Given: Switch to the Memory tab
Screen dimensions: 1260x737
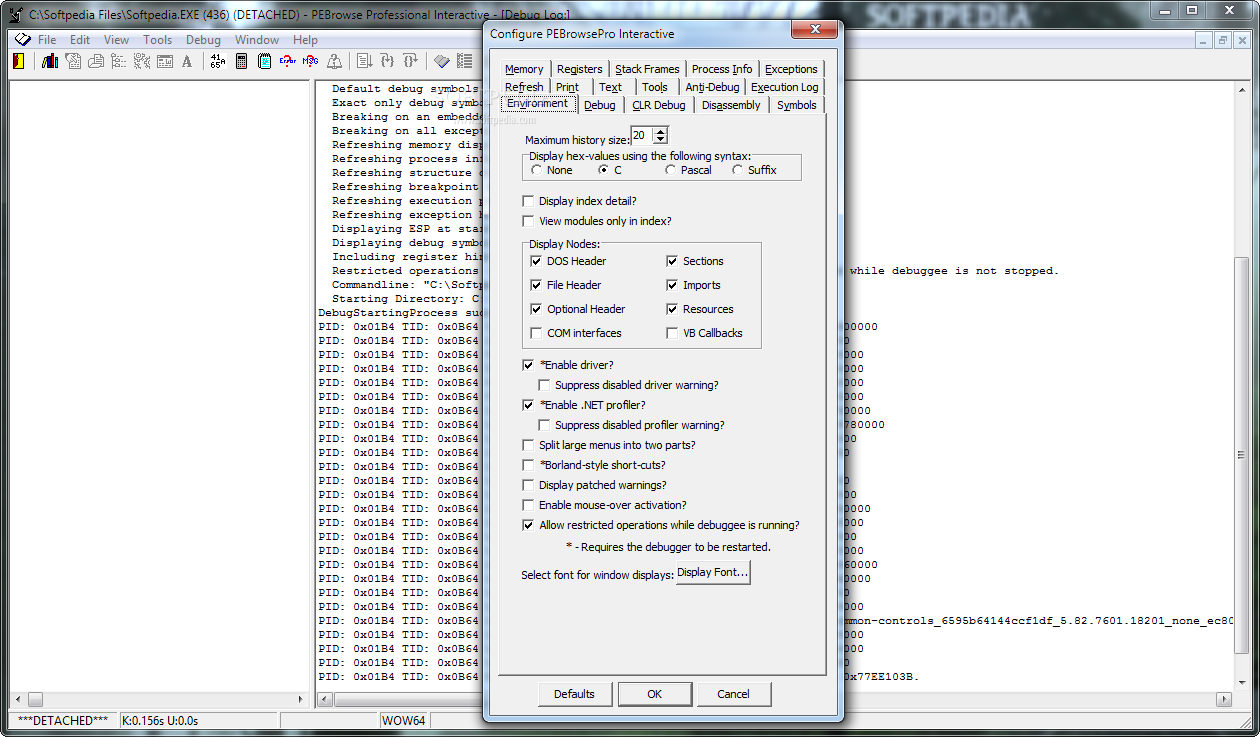Looking at the screenshot, I should pos(524,69).
